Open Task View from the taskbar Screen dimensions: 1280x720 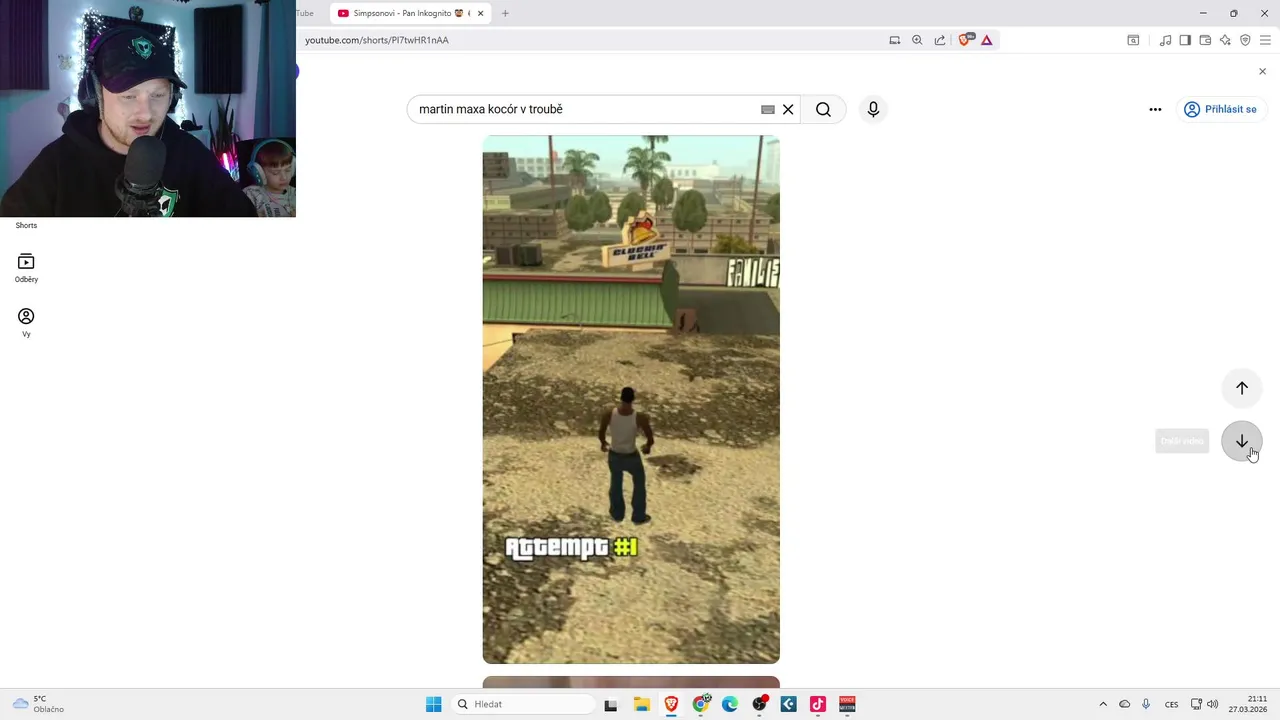[611, 704]
